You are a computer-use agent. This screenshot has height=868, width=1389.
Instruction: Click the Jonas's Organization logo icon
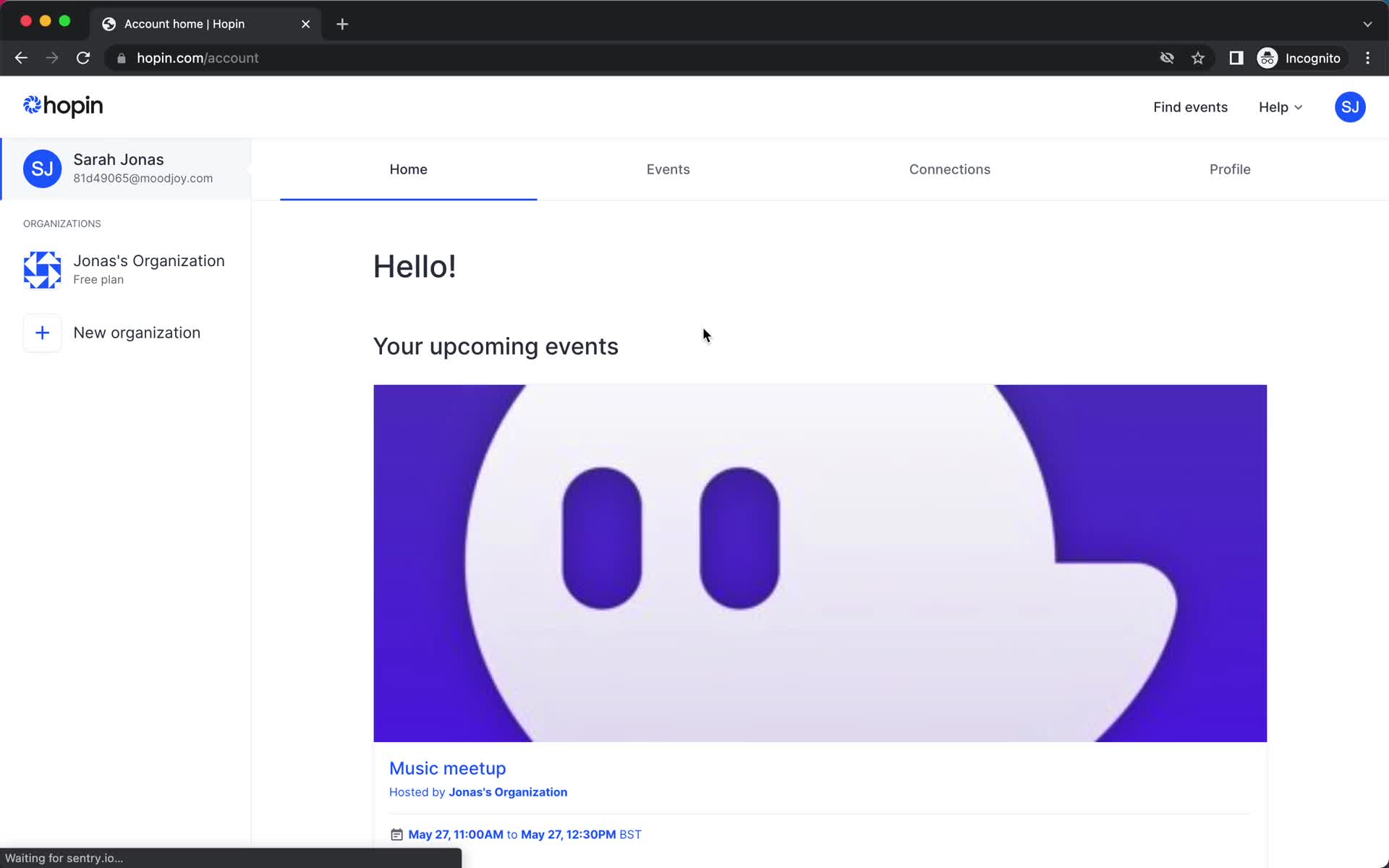click(x=42, y=268)
